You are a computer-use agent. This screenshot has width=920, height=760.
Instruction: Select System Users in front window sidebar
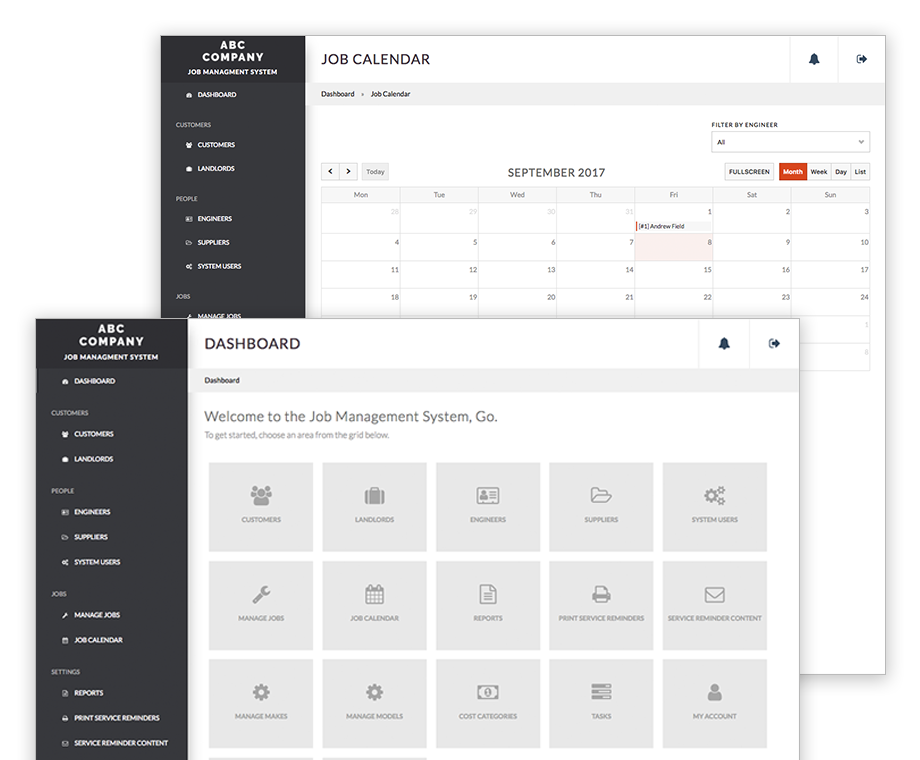click(97, 562)
